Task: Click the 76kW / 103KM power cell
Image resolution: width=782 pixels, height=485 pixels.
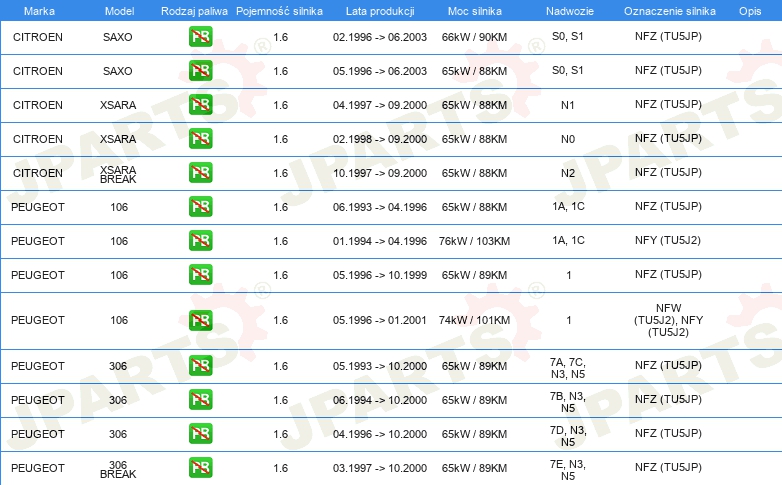Action: pos(474,241)
